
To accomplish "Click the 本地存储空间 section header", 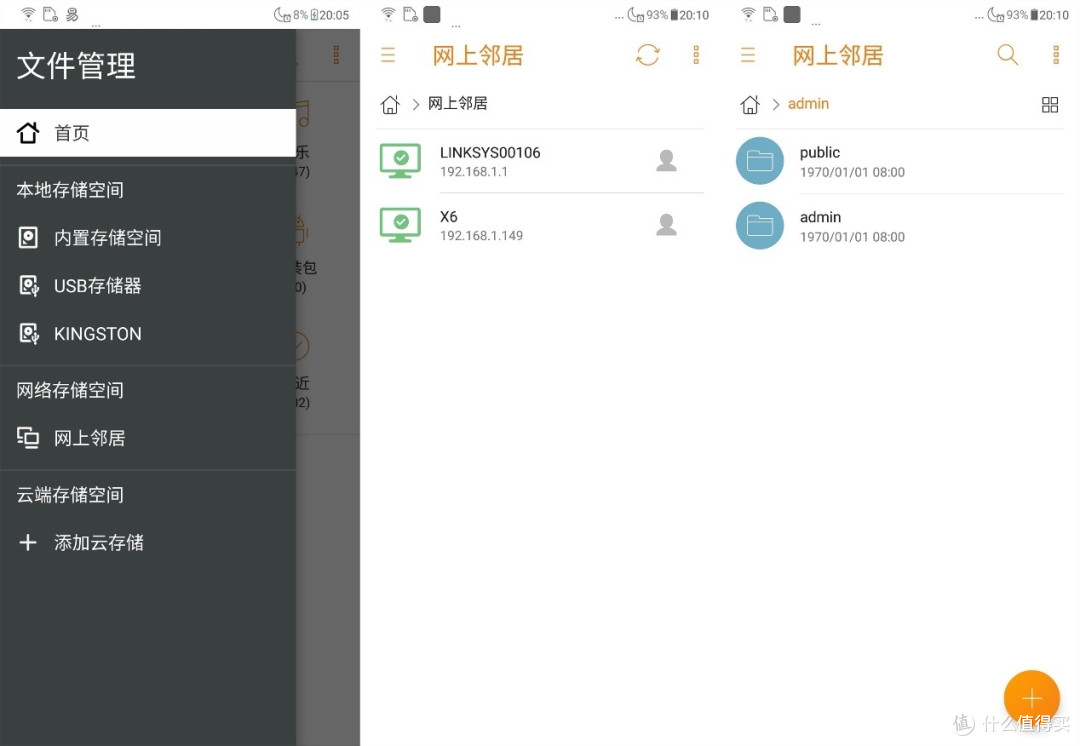I will pos(70,189).
